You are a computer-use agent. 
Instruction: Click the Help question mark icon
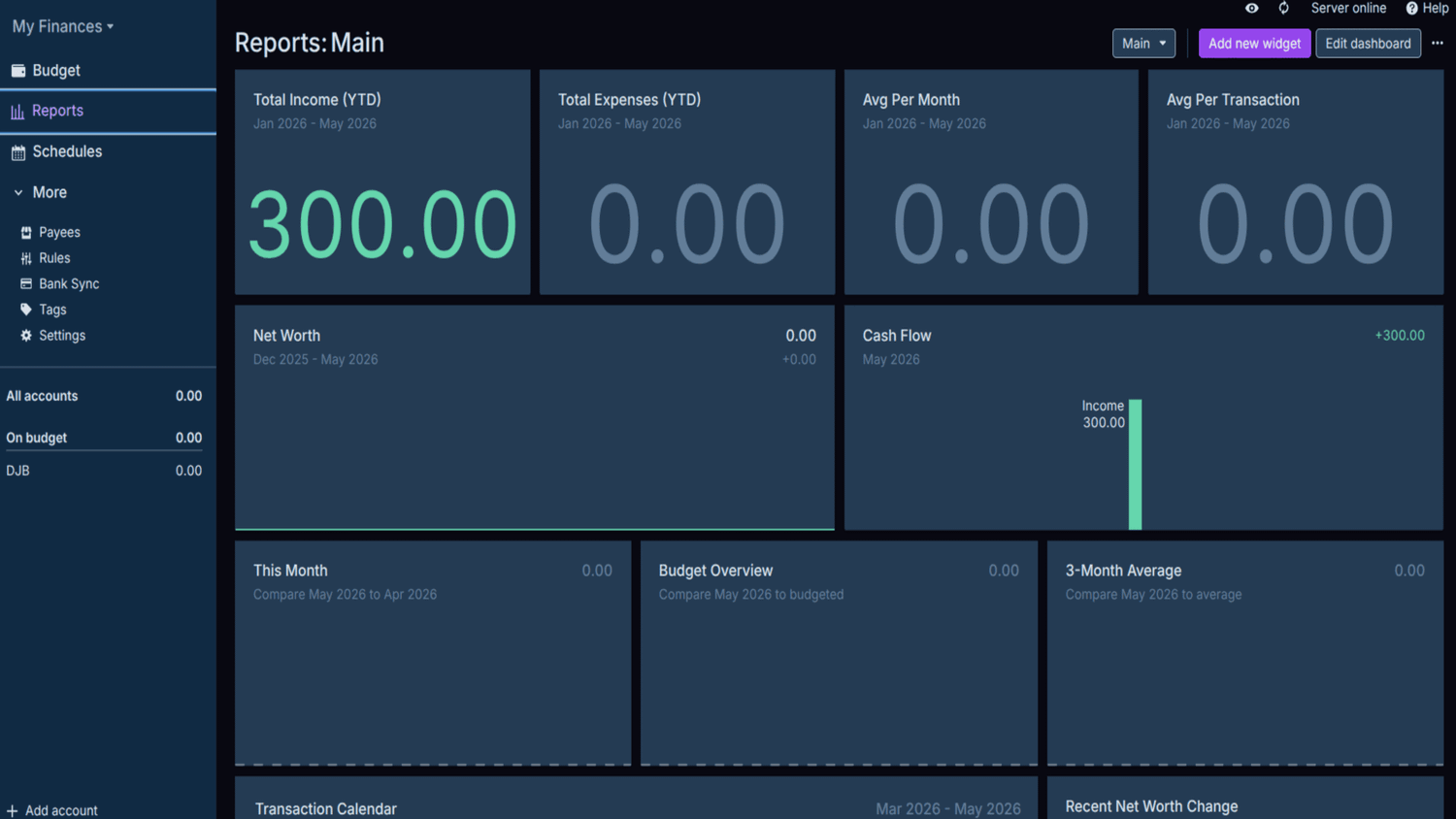tap(1412, 9)
